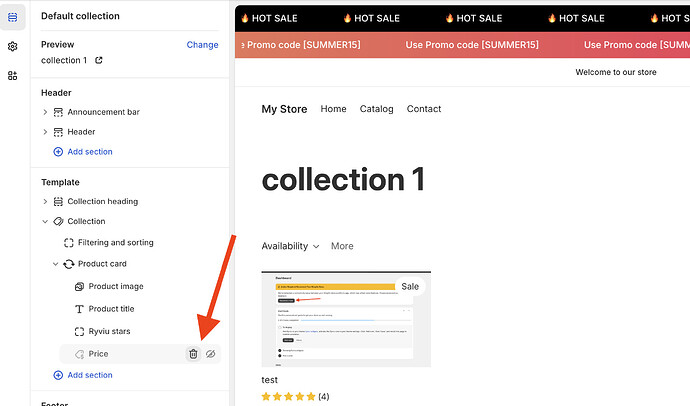The image size is (690, 406).
Task: Expand the Announcement bar section
Action: 45,112
